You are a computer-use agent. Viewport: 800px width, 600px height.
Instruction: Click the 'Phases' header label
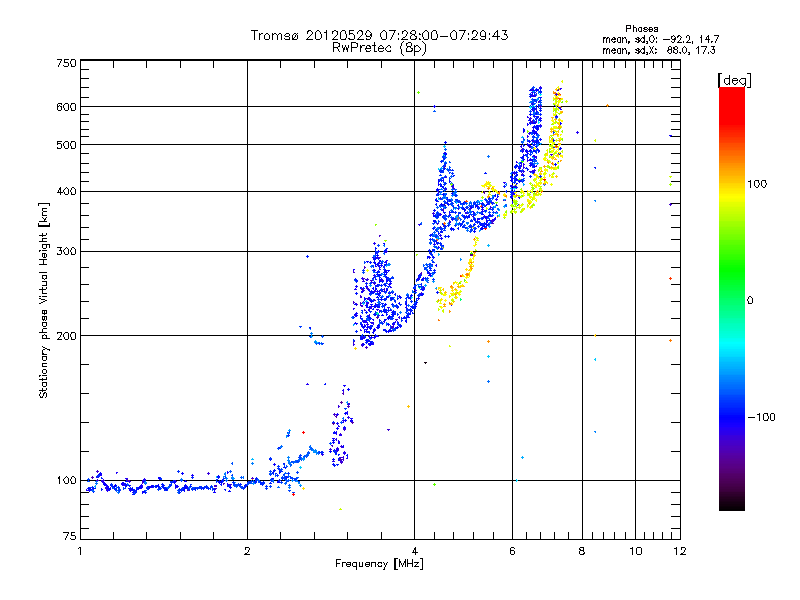(641, 29)
